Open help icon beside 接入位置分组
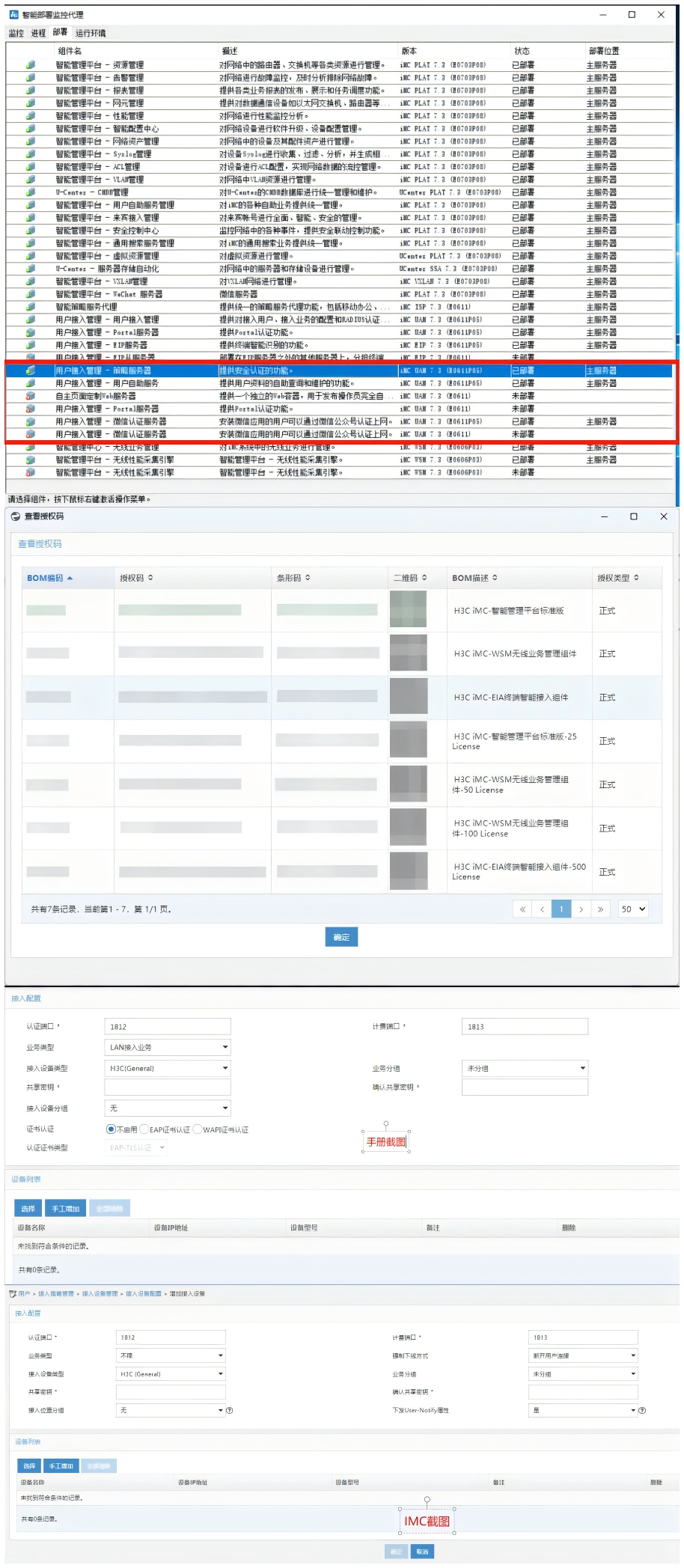Image resolution: width=684 pixels, height=1568 pixels. tap(230, 1410)
